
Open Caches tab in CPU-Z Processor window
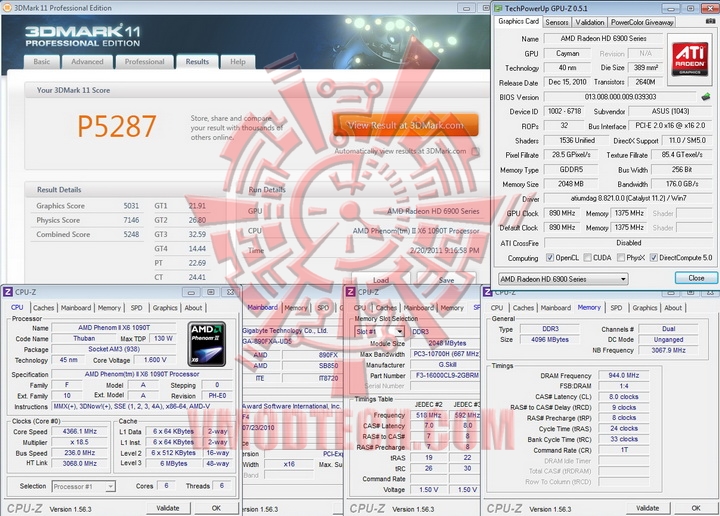pyautogui.click(x=44, y=308)
